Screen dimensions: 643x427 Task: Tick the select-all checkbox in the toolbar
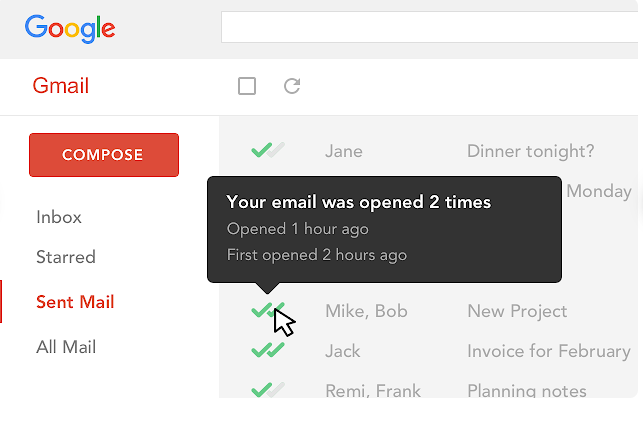247,87
